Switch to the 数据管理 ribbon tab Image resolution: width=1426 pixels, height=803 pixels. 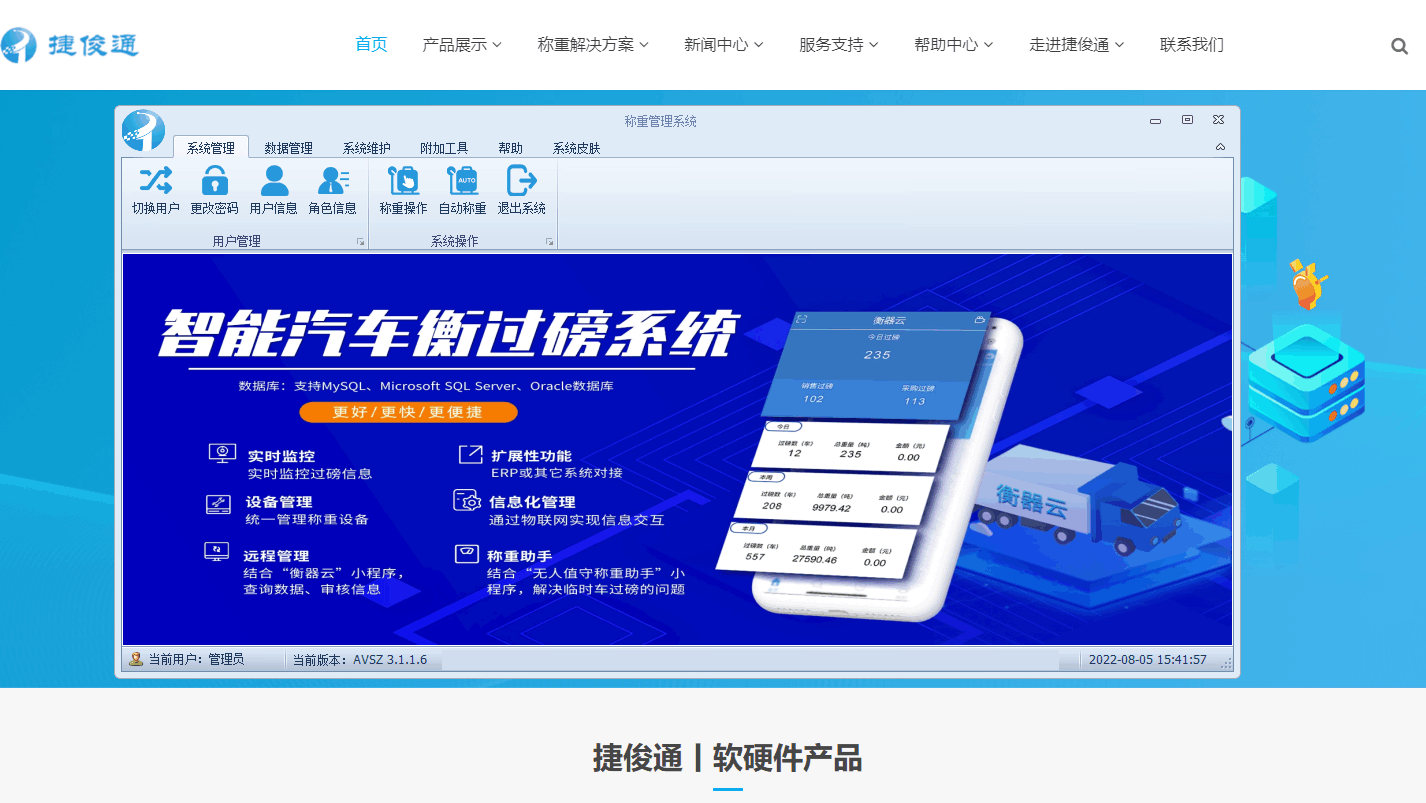[288, 148]
